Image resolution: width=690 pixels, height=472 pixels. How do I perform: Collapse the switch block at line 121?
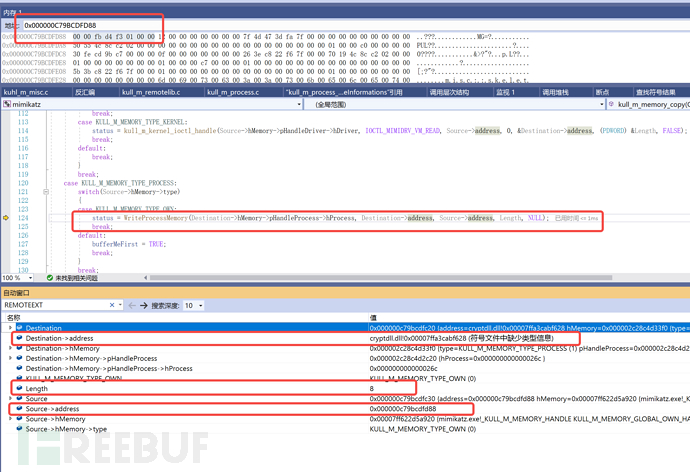coord(46,192)
